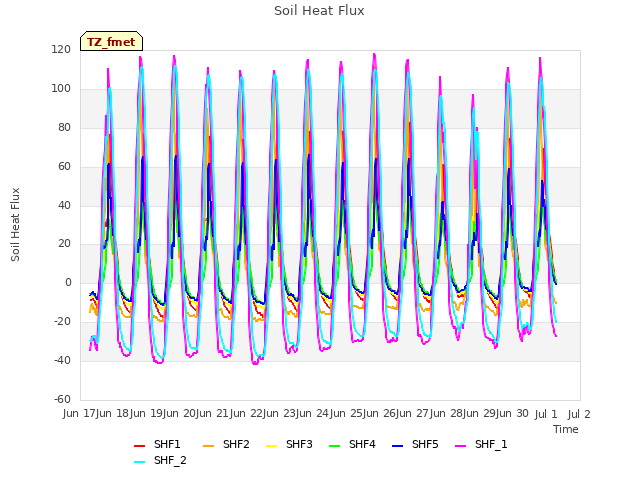640x480 pixels.
Task: Click the blue SHF5 legend swatch
Action: (x=397, y=446)
